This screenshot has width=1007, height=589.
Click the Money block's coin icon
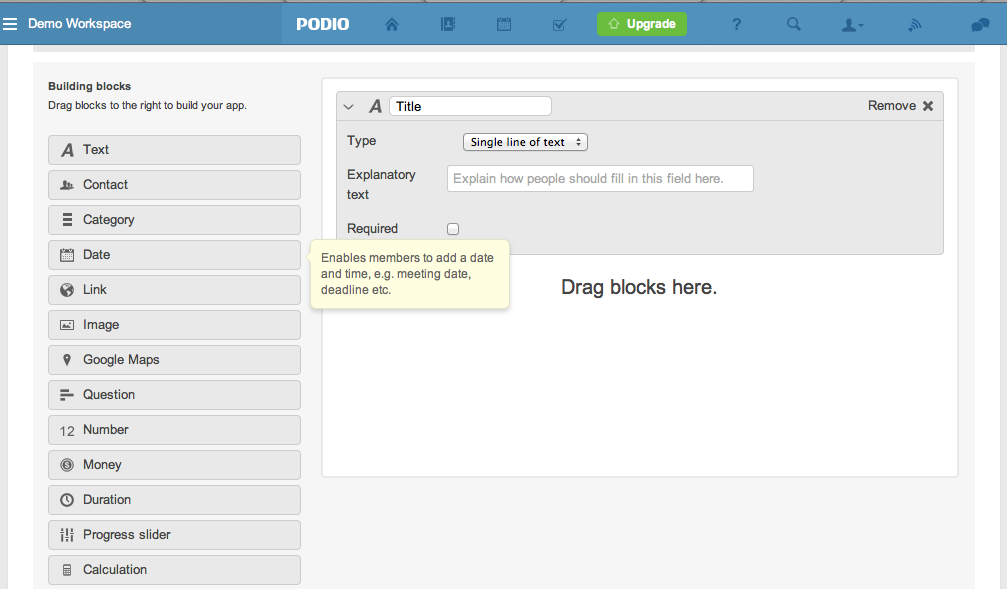[67, 465]
